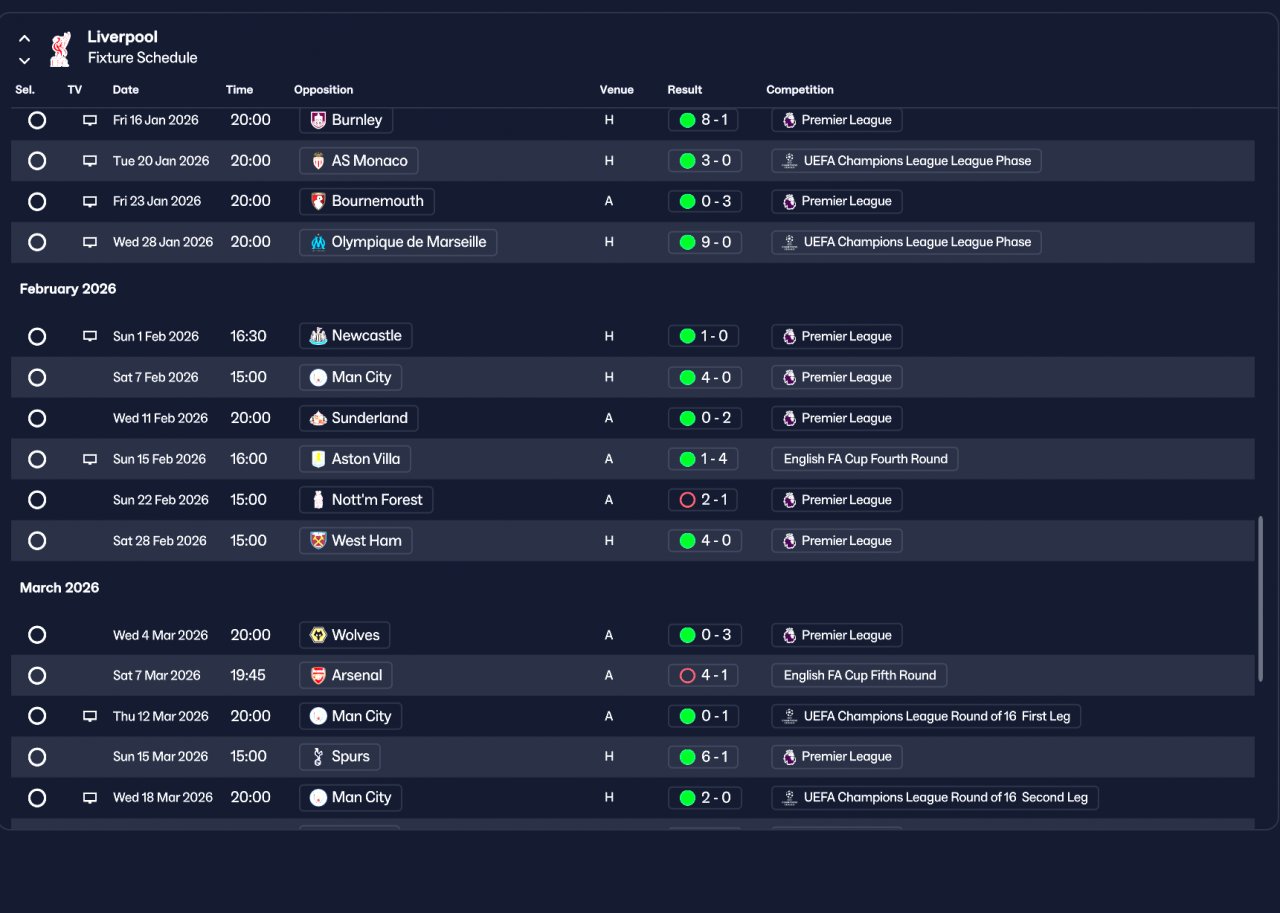
Task: Select the AS Monaco fixture radio button
Action: point(37,161)
